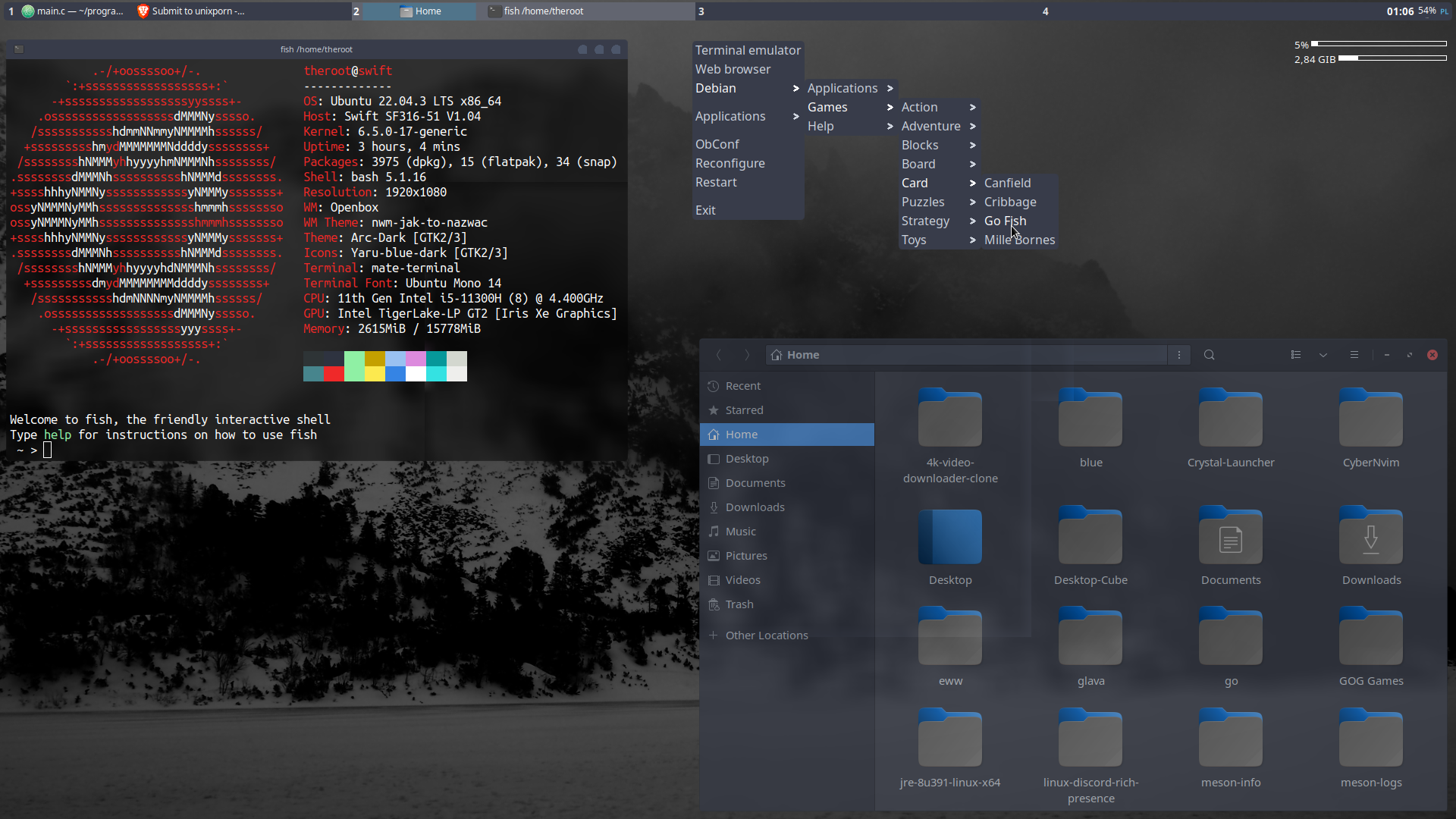Expand the Blocks games submenu
1456x819 pixels.
coord(939,145)
